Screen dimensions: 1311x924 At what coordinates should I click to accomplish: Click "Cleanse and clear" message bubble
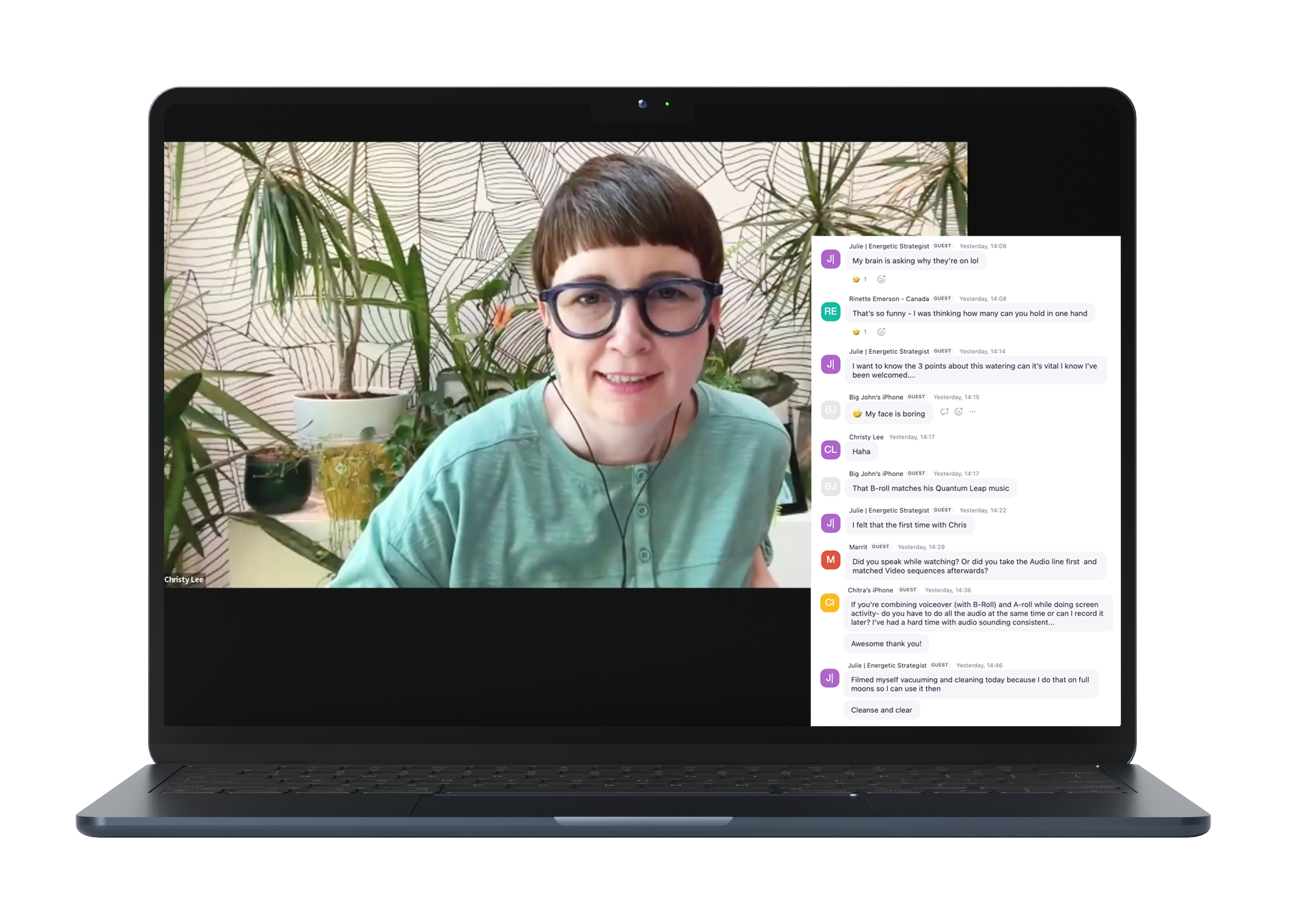pyautogui.click(x=881, y=710)
